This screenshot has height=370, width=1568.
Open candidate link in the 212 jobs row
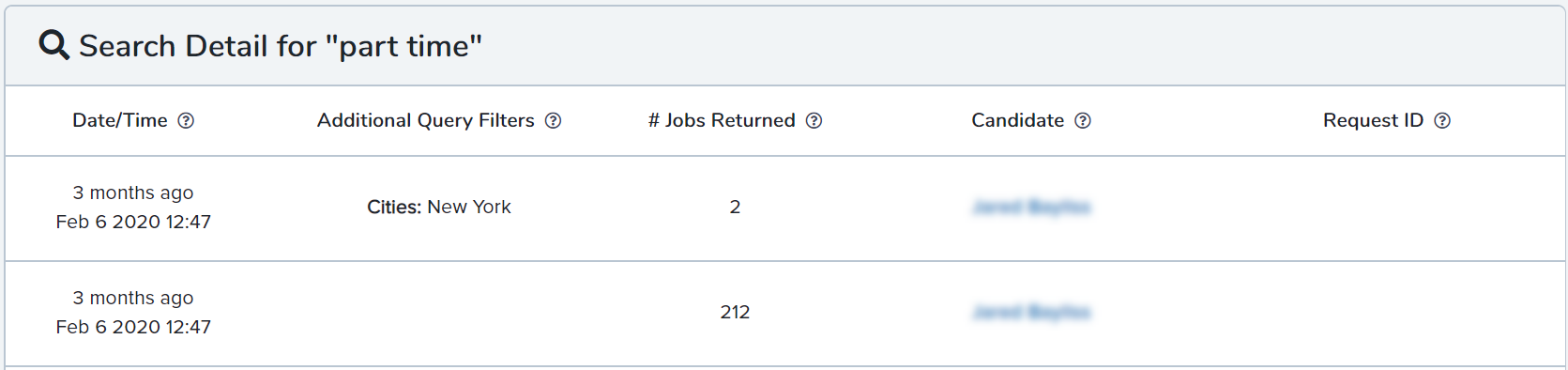pyautogui.click(x=1031, y=312)
